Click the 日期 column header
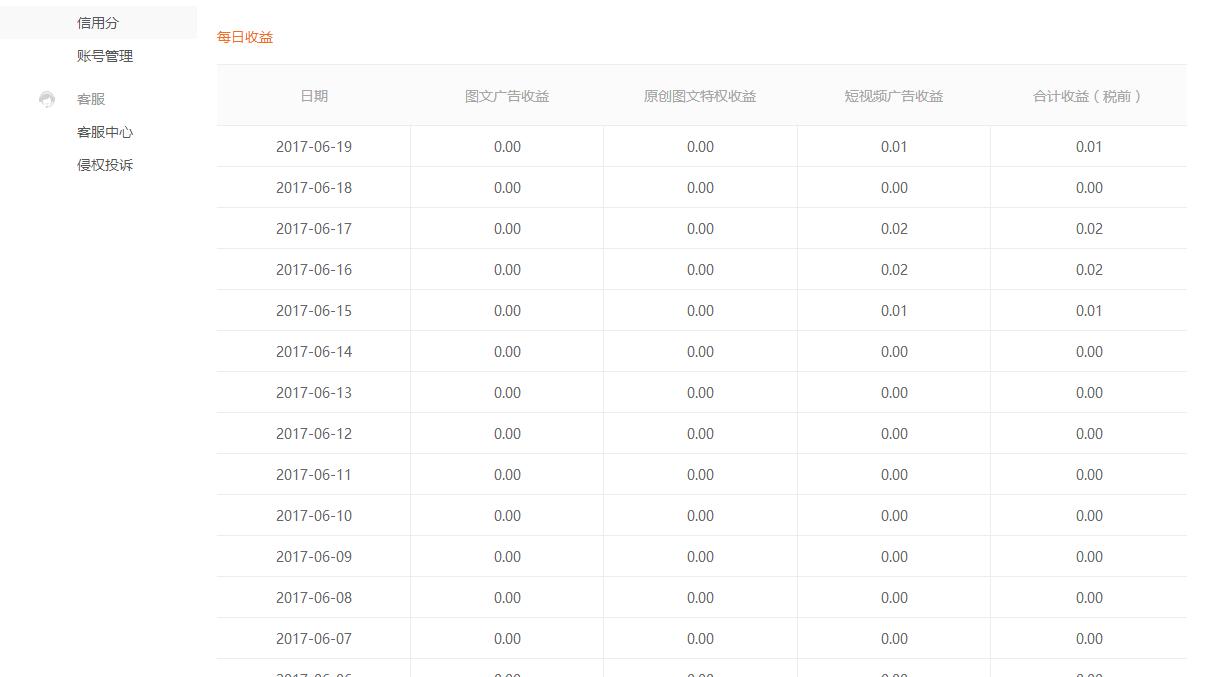This screenshot has width=1207, height=677. click(314, 96)
